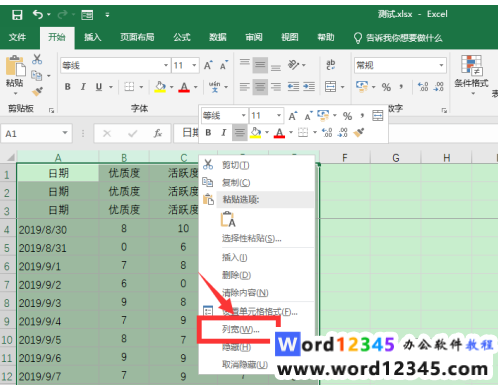Toggle ribbon align right button

(276, 87)
